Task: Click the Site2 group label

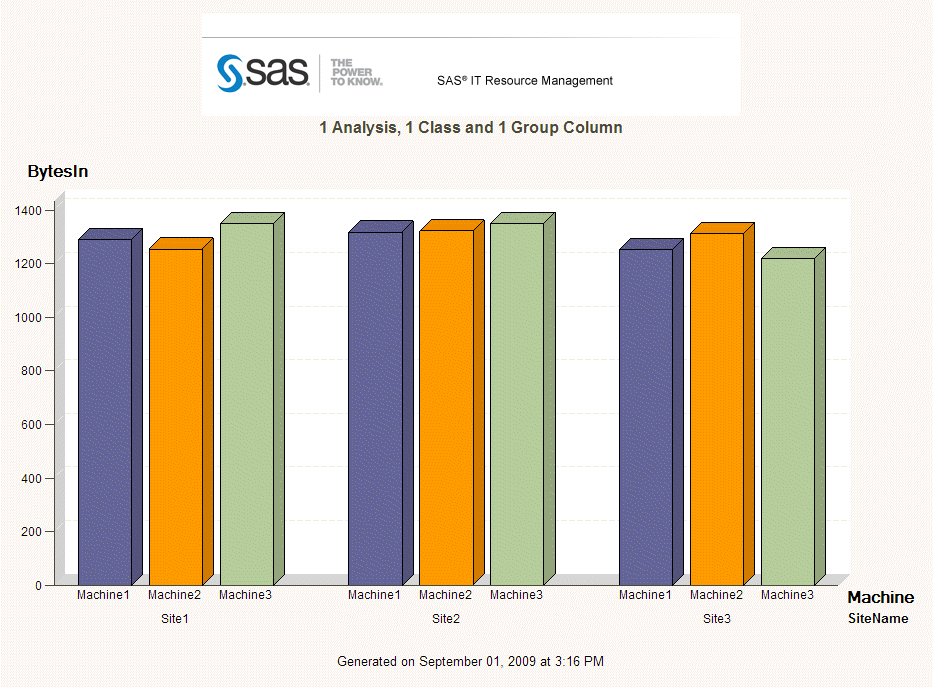Action: click(445, 619)
